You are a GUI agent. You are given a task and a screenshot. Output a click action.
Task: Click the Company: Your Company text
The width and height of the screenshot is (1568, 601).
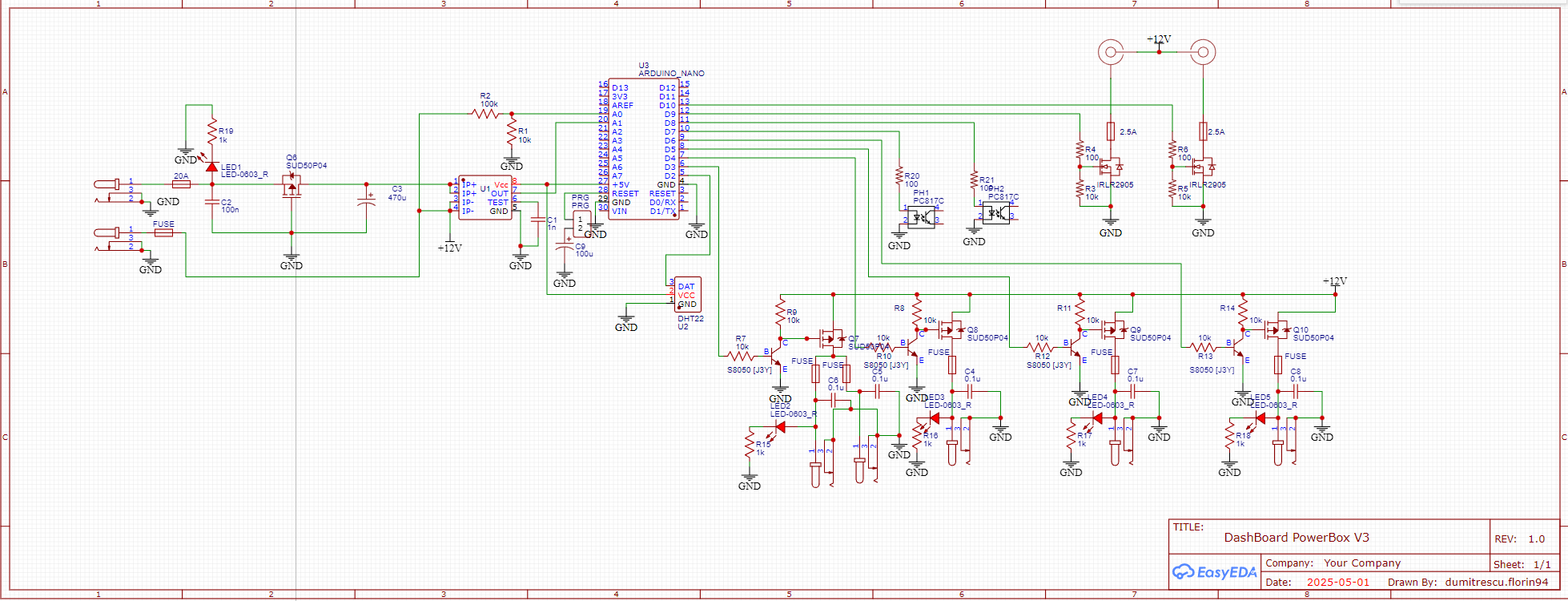coord(1333,563)
